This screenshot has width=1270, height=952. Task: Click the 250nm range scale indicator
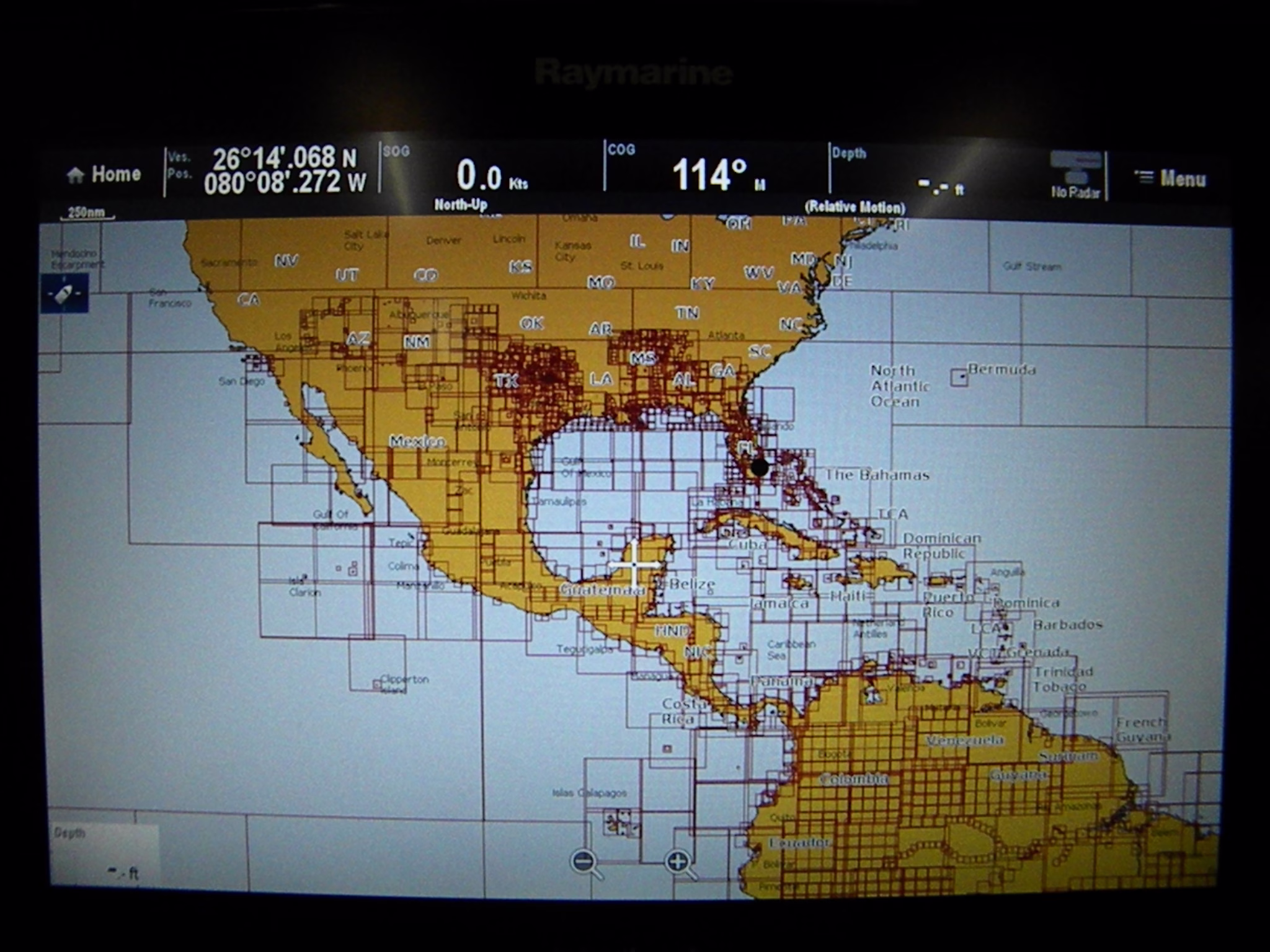click(x=87, y=213)
